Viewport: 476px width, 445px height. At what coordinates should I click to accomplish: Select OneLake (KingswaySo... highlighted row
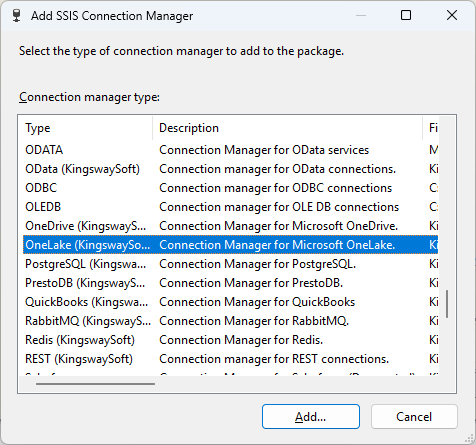(x=230, y=245)
